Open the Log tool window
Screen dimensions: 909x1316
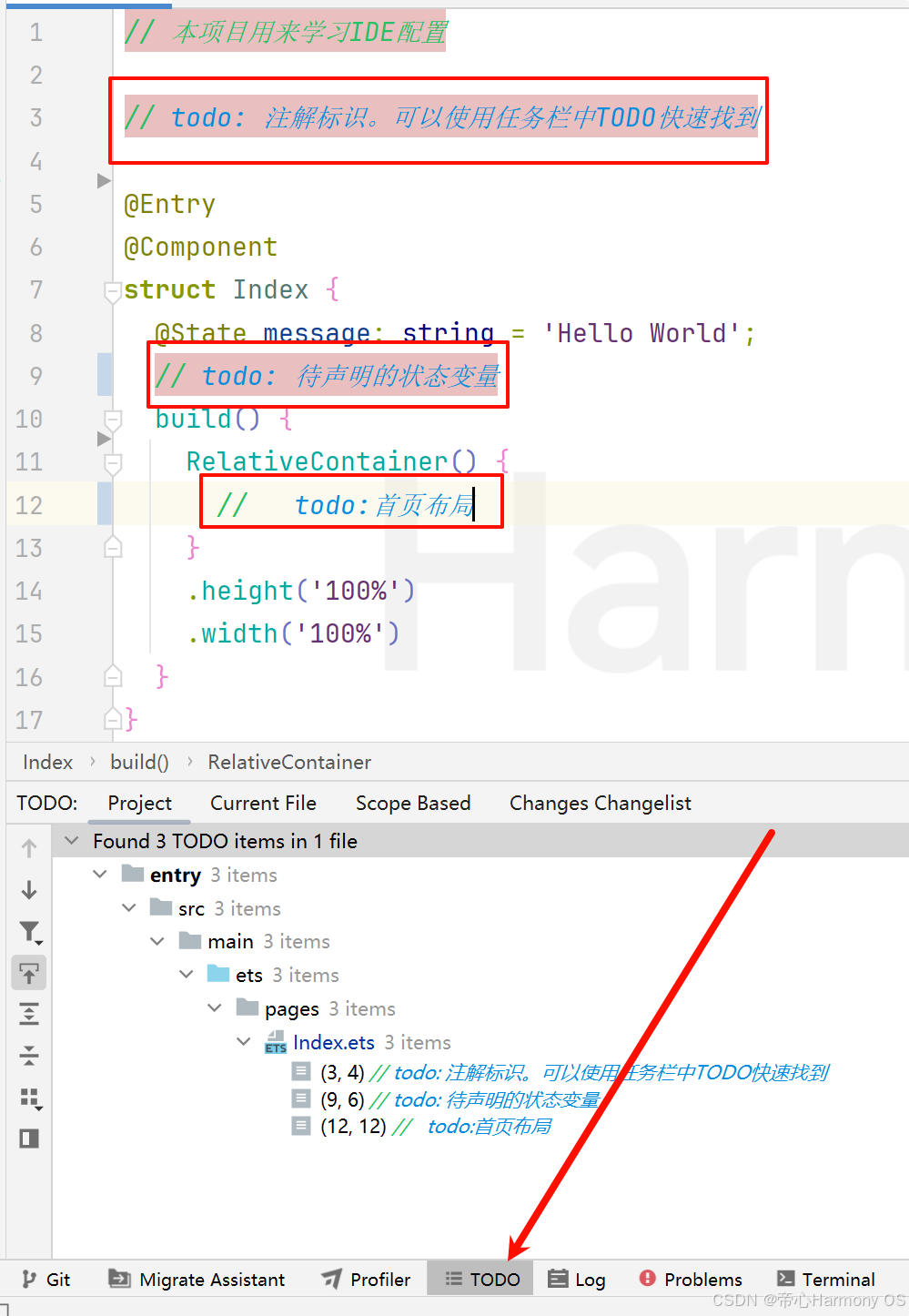pos(577,1279)
